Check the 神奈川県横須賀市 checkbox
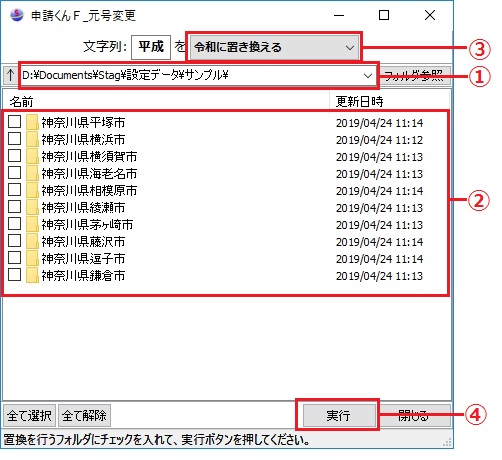Image resolution: width=502 pixels, height=460 pixels. (15, 156)
